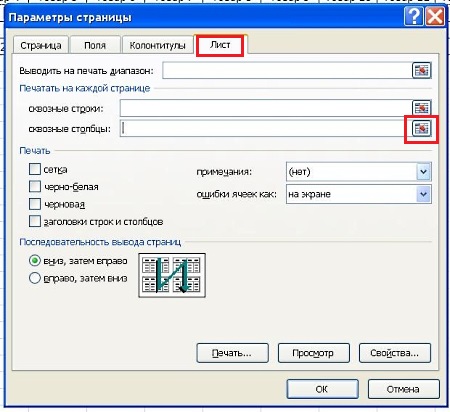Select вправо, затем вниз radio button

tap(35, 278)
